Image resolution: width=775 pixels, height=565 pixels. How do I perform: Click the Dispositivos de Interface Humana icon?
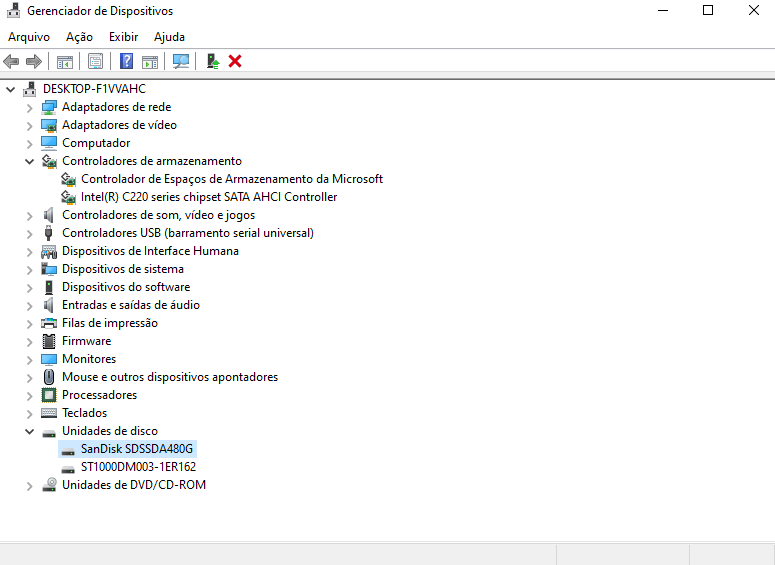point(49,251)
